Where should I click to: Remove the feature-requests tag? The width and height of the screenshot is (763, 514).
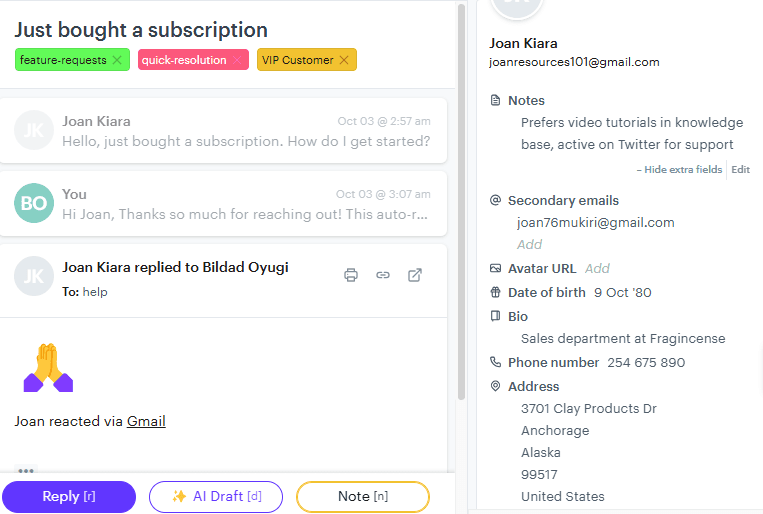(x=117, y=60)
